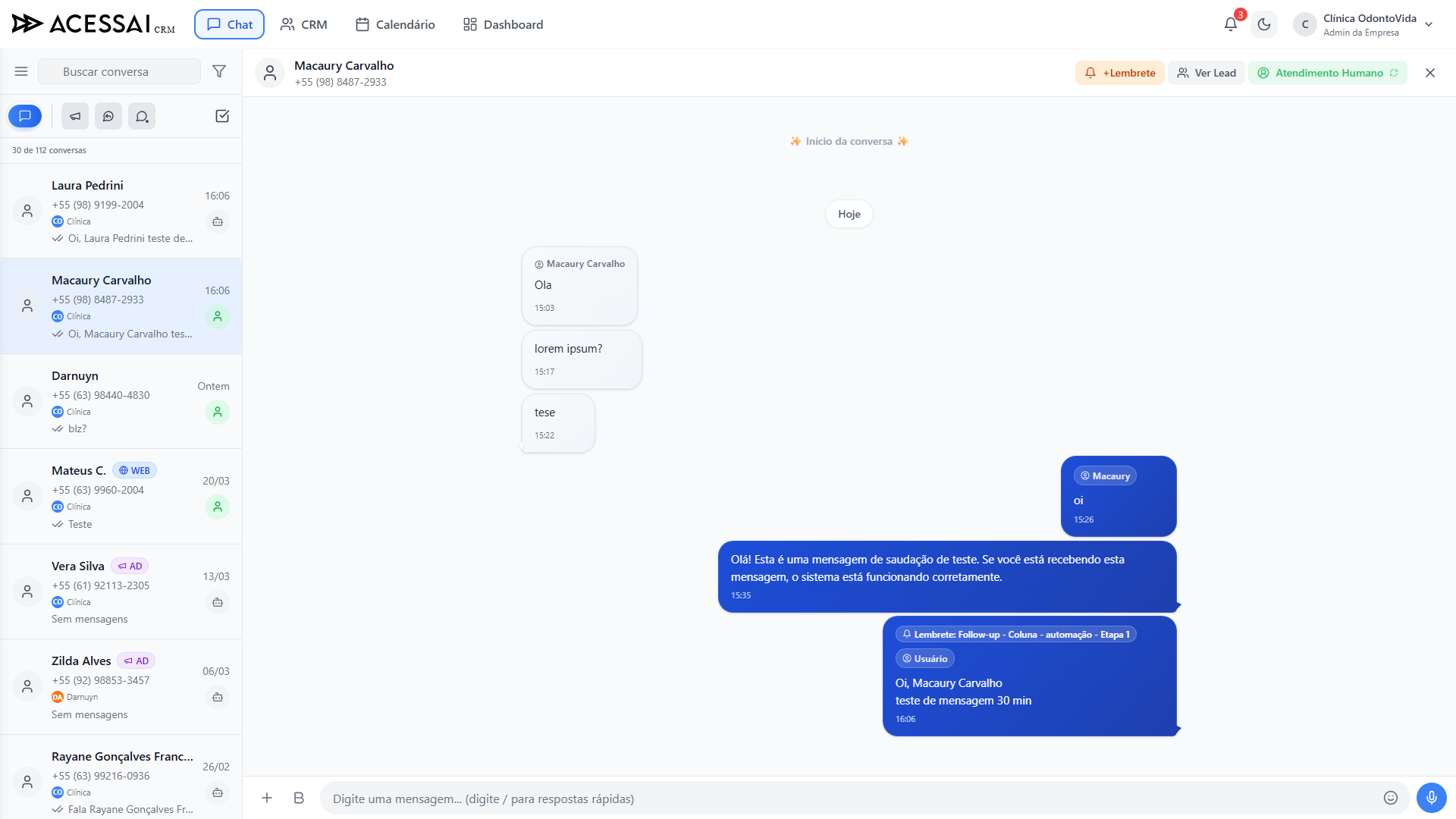Go to the Calendário tab

(395, 24)
